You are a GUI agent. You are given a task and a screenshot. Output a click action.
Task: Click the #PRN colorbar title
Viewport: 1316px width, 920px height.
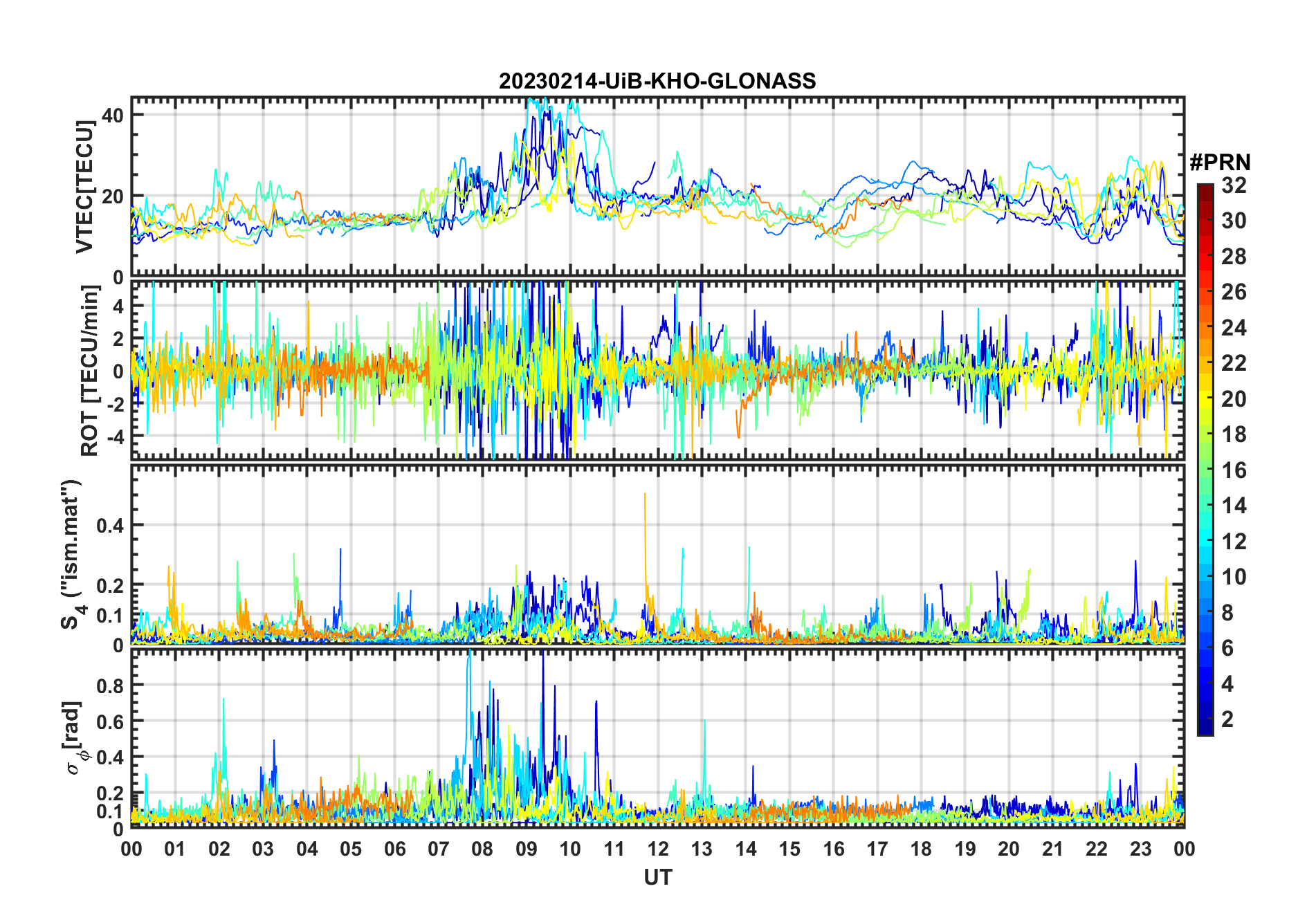tap(1220, 163)
